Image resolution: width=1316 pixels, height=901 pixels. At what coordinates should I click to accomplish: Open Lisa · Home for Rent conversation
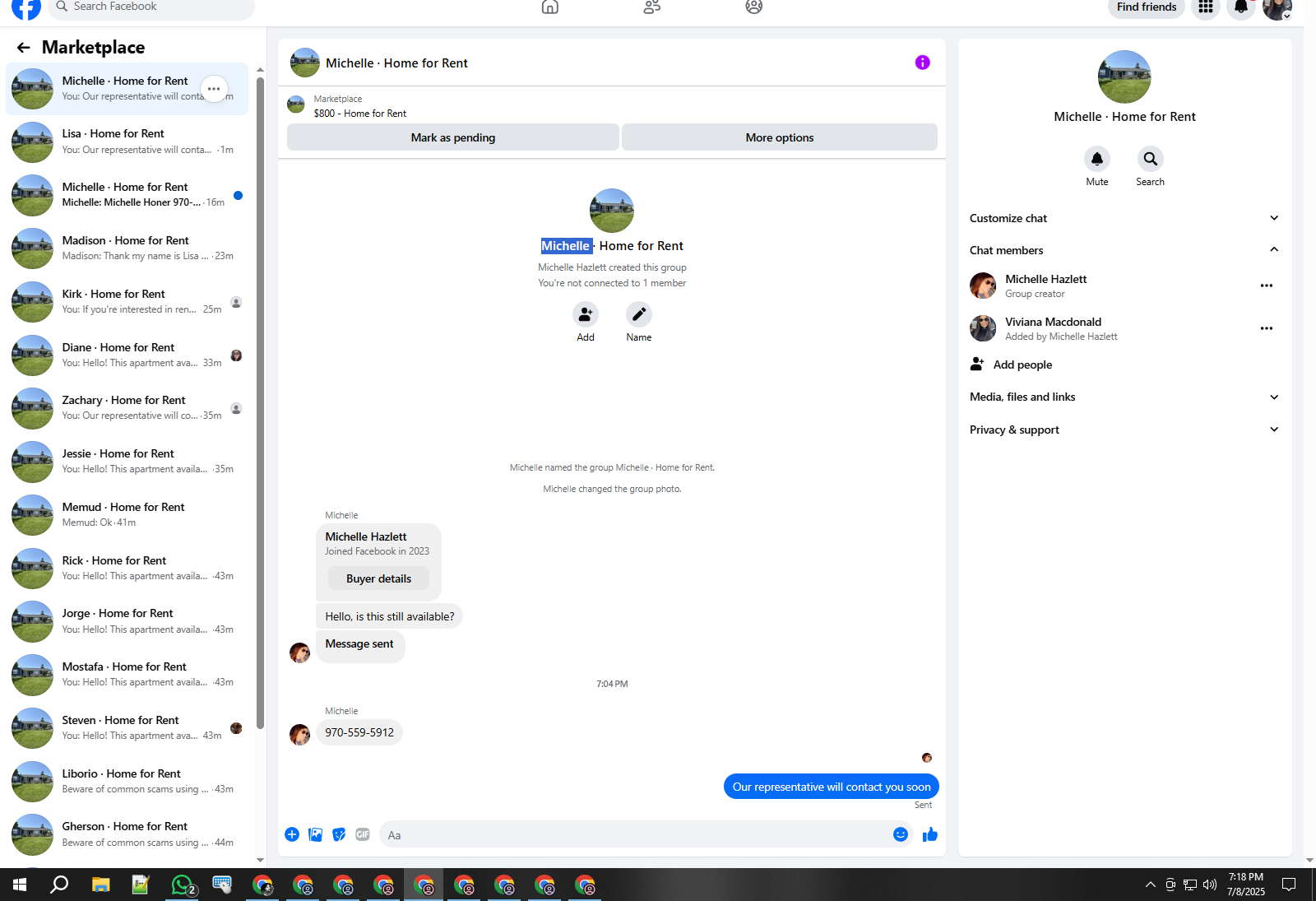[x=127, y=142]
